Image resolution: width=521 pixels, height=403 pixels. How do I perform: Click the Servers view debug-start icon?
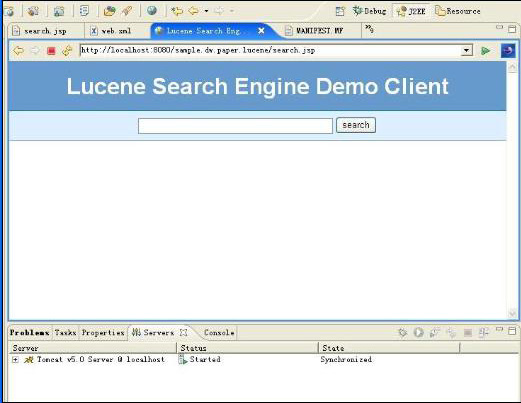click(403, 332)
